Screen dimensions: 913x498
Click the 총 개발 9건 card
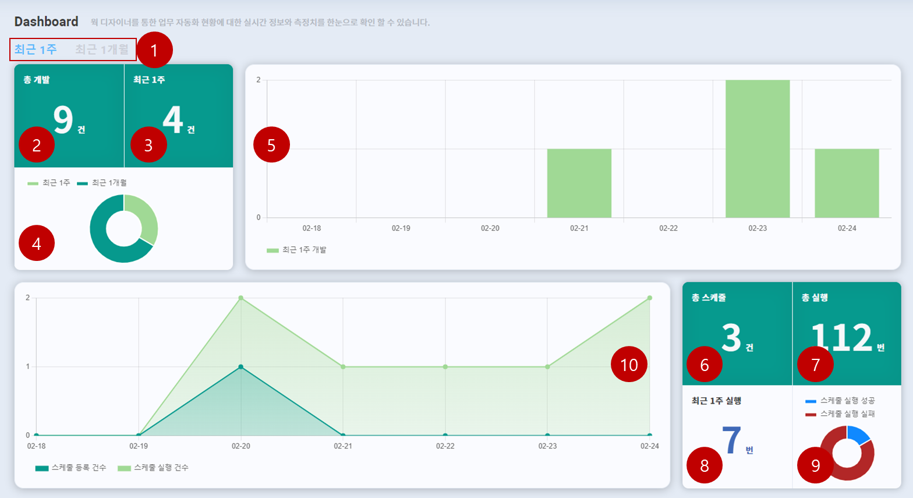click(x=69, y=116)
